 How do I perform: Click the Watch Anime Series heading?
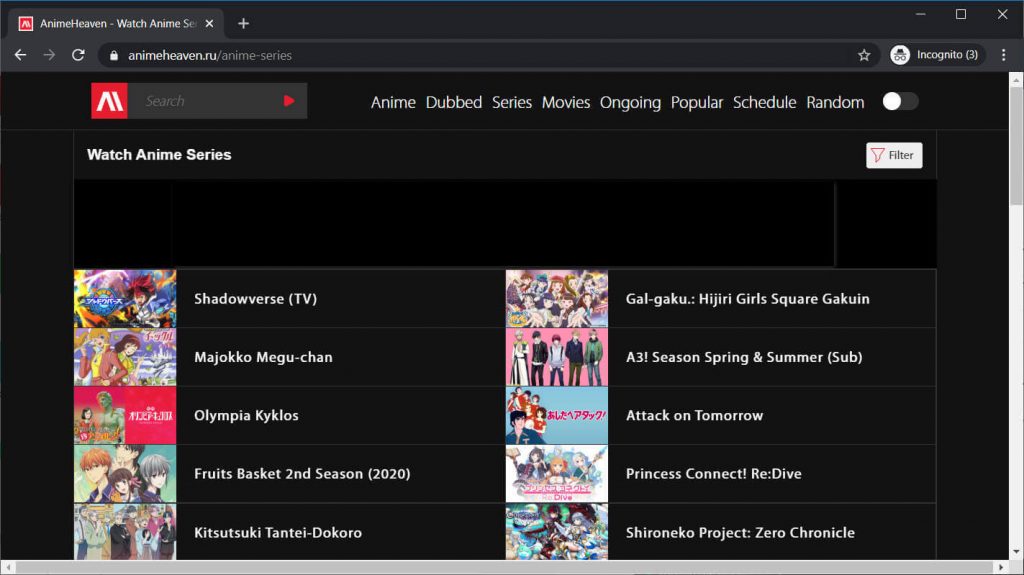(x=159, y=155)
